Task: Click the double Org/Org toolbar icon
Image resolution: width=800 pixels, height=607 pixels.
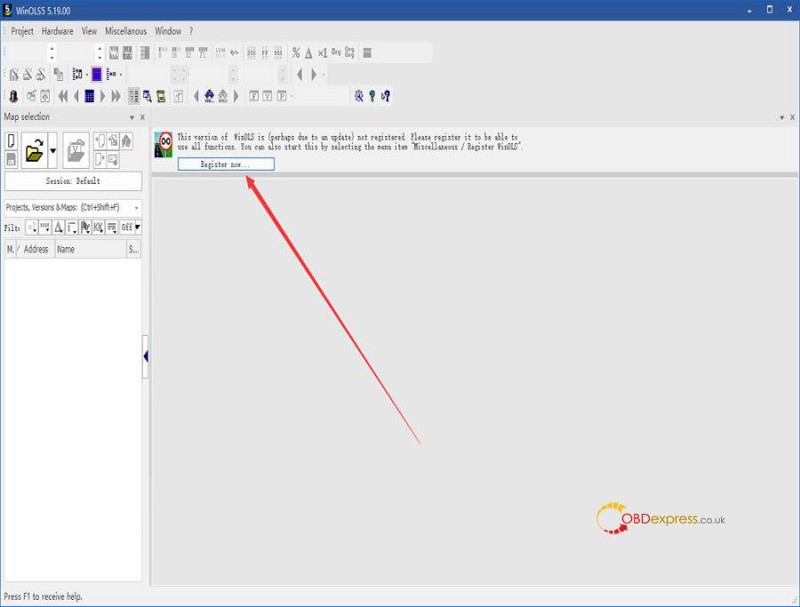Action: point(349,52)
